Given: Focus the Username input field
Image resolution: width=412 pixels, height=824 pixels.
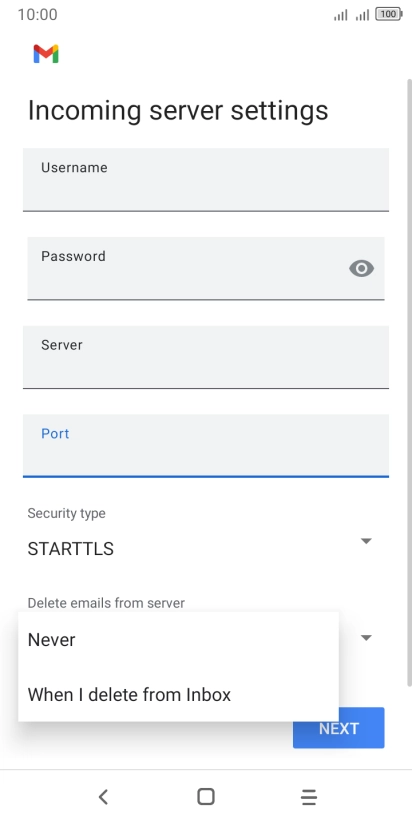Looking at the screenshot, I should point(206,180).
